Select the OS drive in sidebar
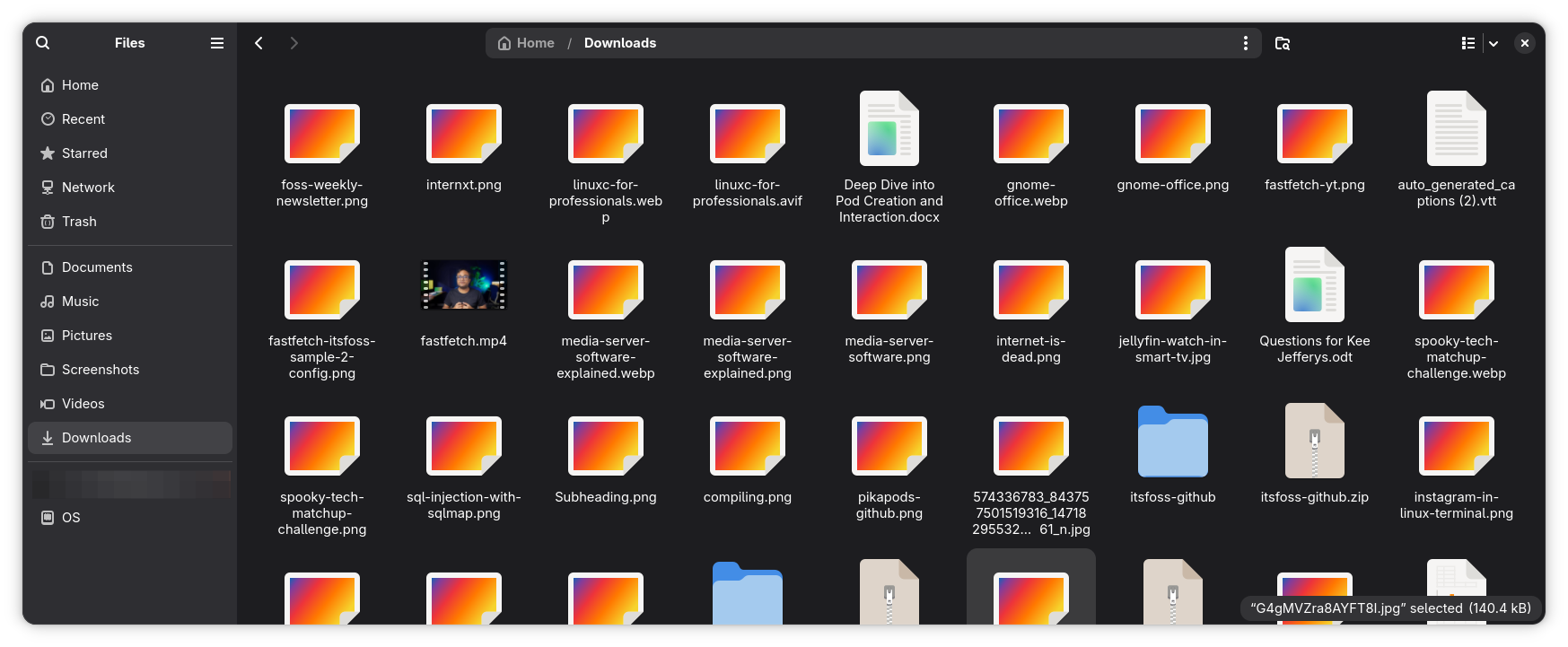Screen dimensions: 1568x647 tap(71, 518)
